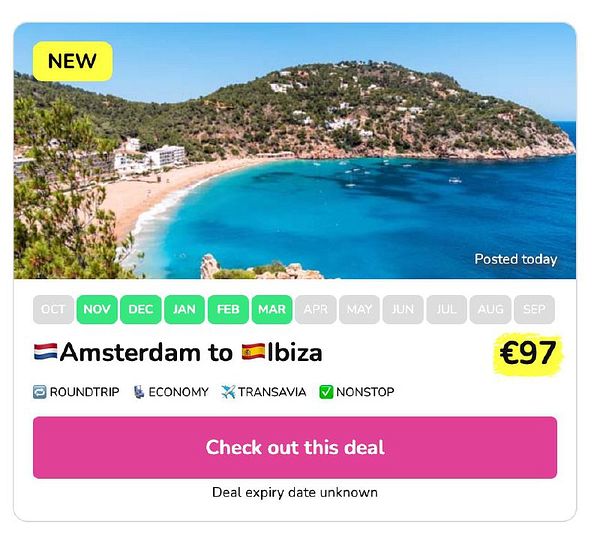Select the DEC month chip
This screenshot has width=600, height=545.
click(141, 309)
